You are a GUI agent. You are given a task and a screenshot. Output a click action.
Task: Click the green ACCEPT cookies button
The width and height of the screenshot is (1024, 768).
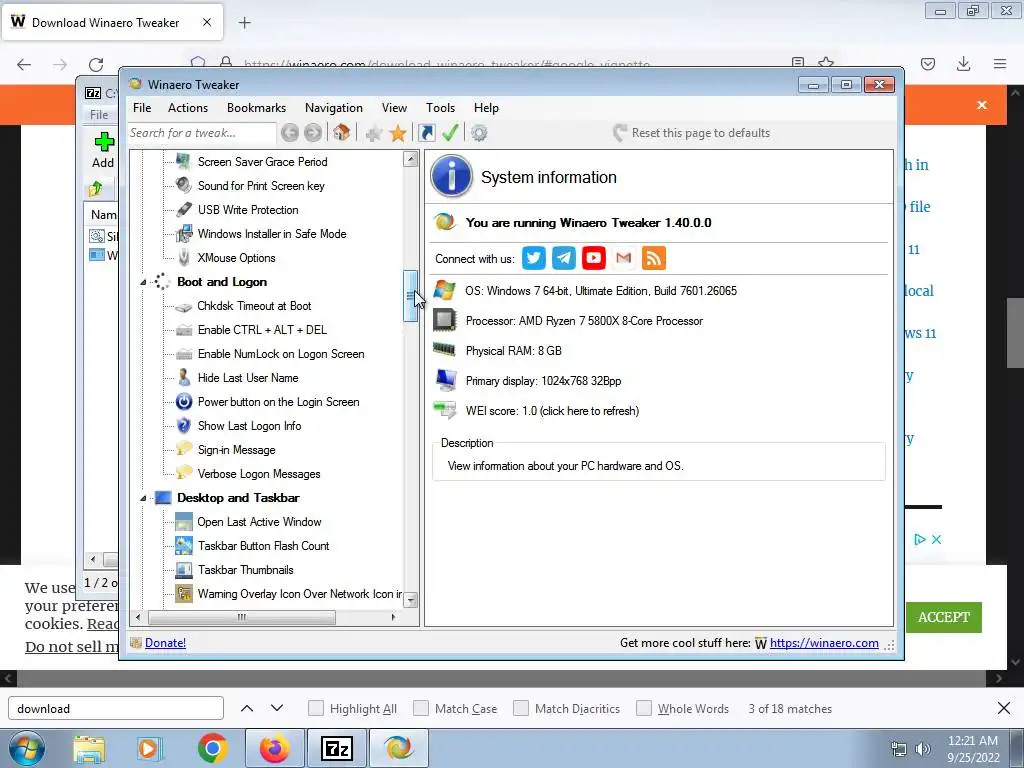coord(944,617)
